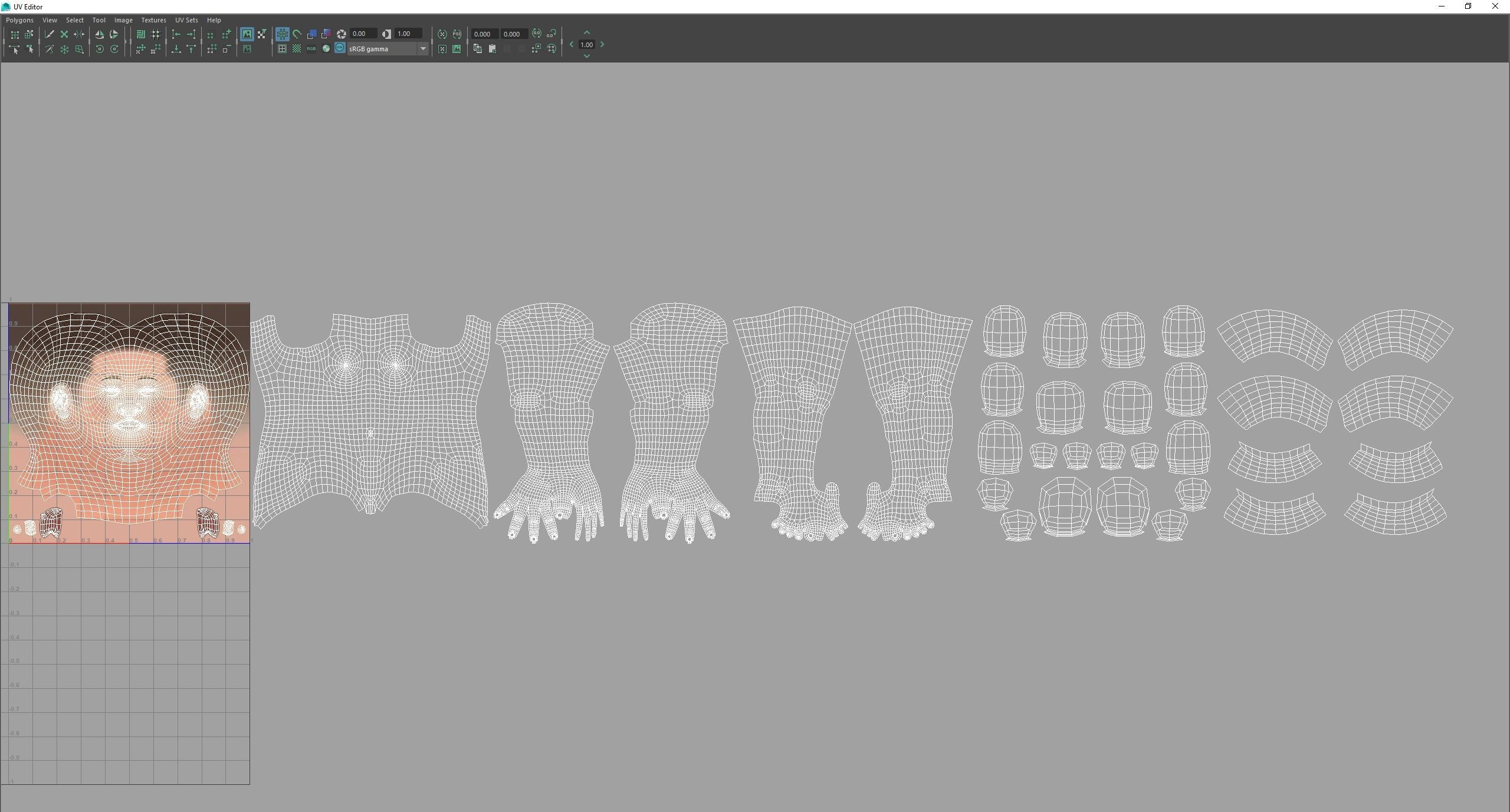Click the Paste UVs icon

tap(493, 50)
